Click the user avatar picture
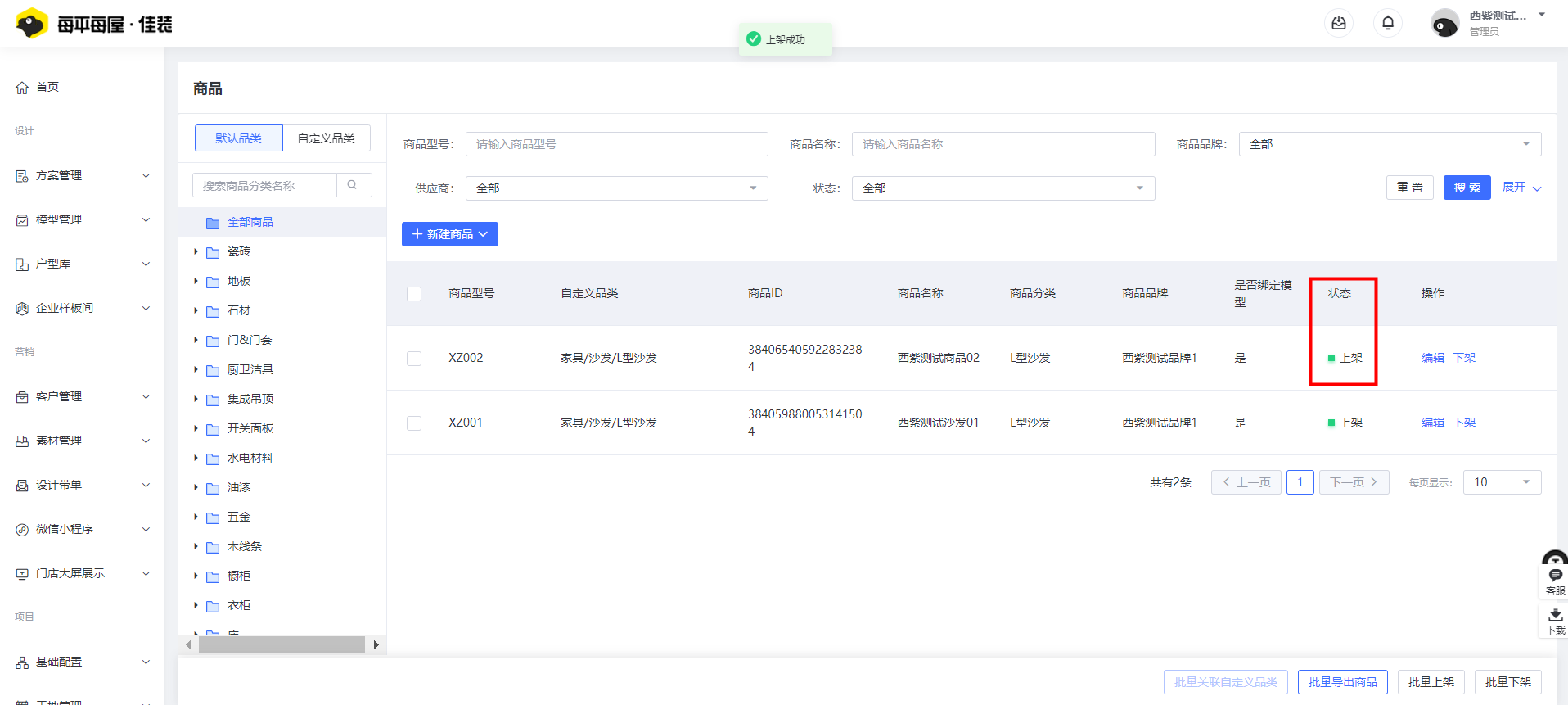 [x=1444, y=23]
